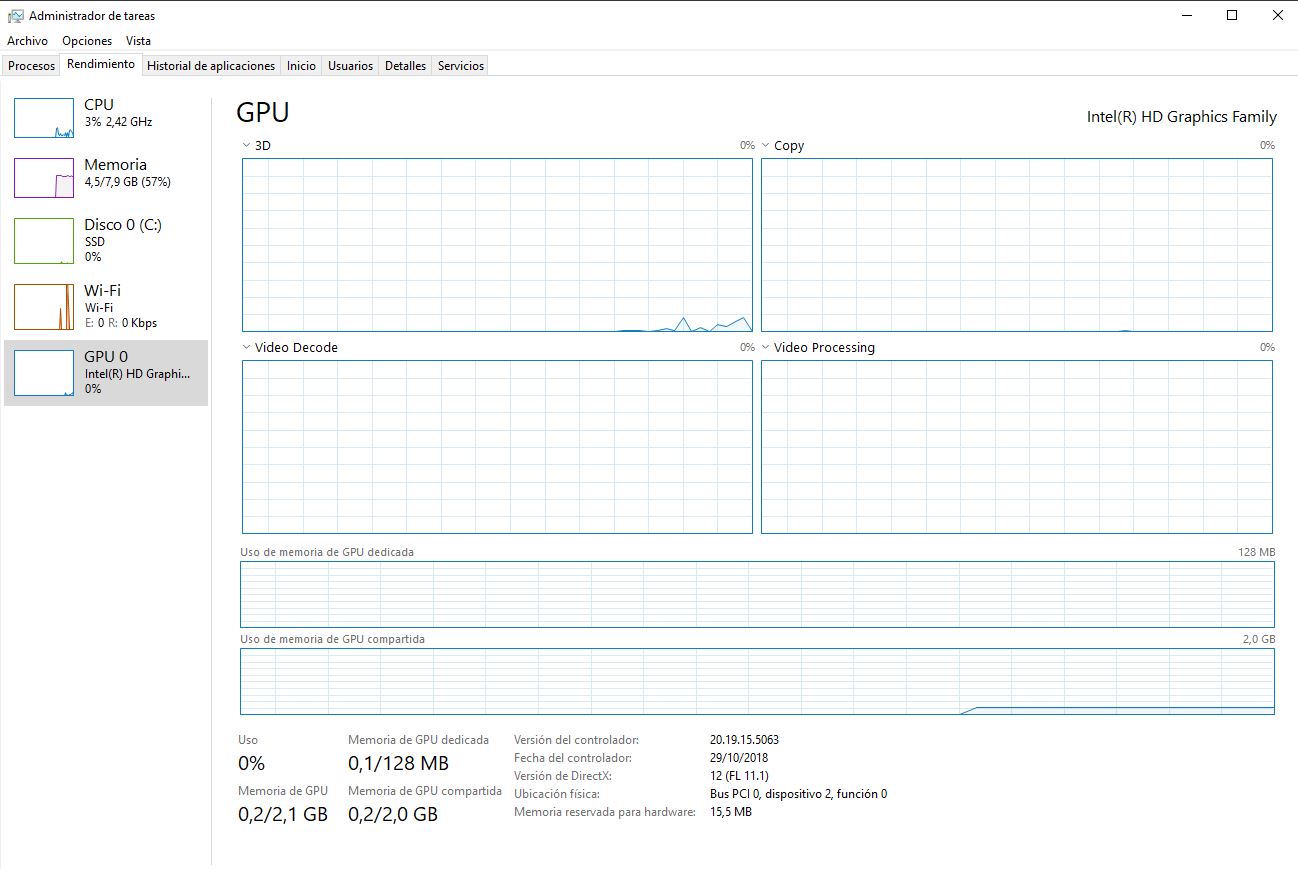Open the Archivo menu
Viewport: 1298px width, 875px height.
tap(27, 41)
